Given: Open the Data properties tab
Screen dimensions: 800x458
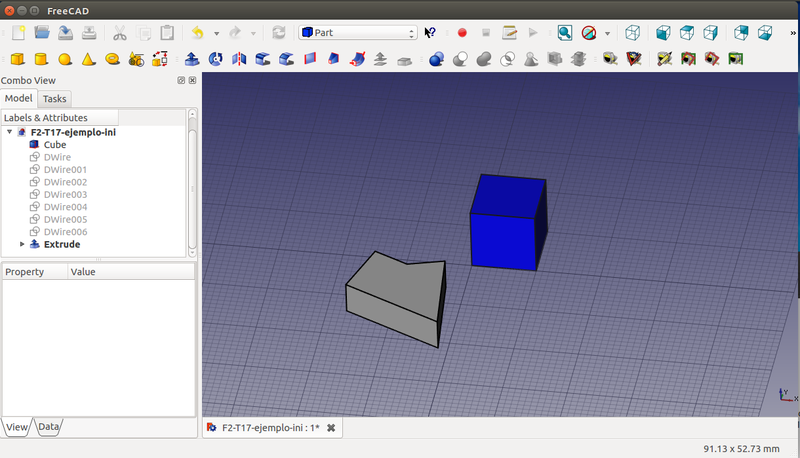Looking at the screenshot, I should click(48, 427).
